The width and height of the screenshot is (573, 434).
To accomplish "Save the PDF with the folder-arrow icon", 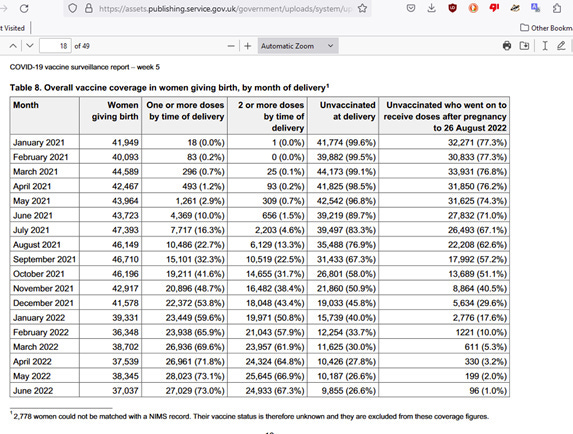I will coord(524,46).
